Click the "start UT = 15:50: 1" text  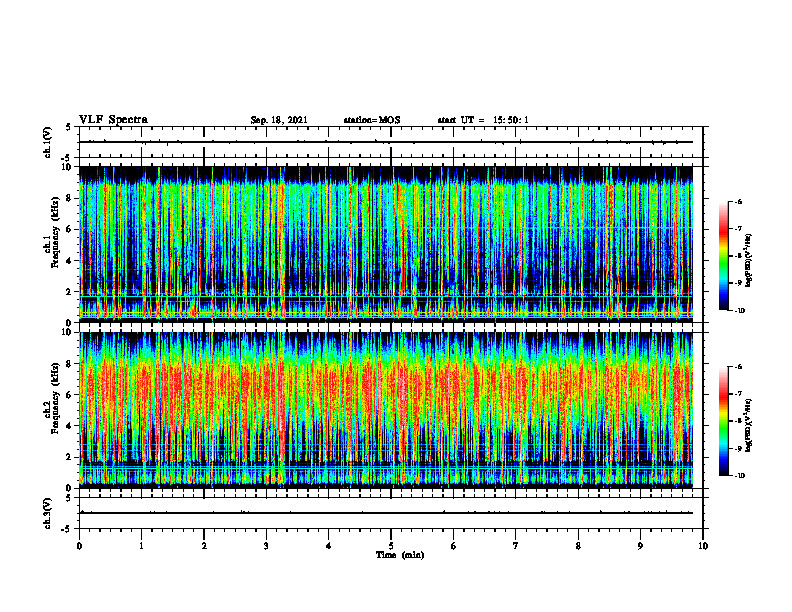(483, 120)
